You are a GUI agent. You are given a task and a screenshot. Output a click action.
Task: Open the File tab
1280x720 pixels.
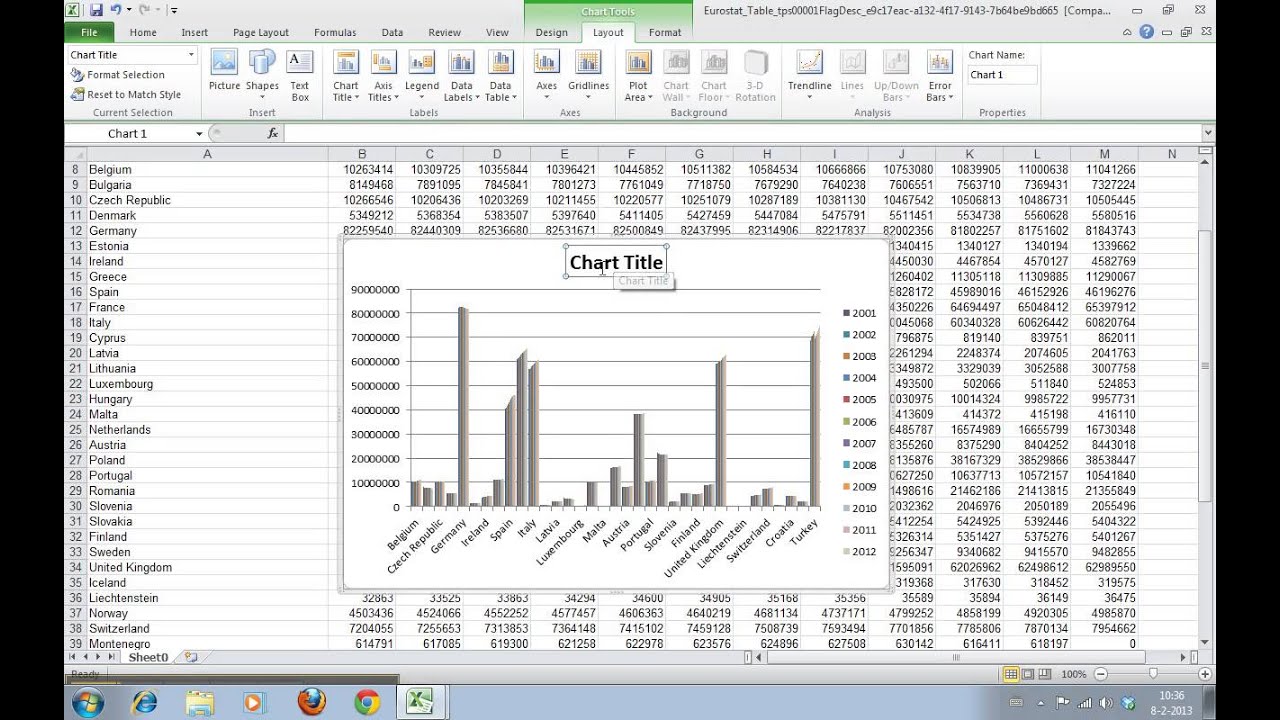pyautogui.click(x=89, y=32)
